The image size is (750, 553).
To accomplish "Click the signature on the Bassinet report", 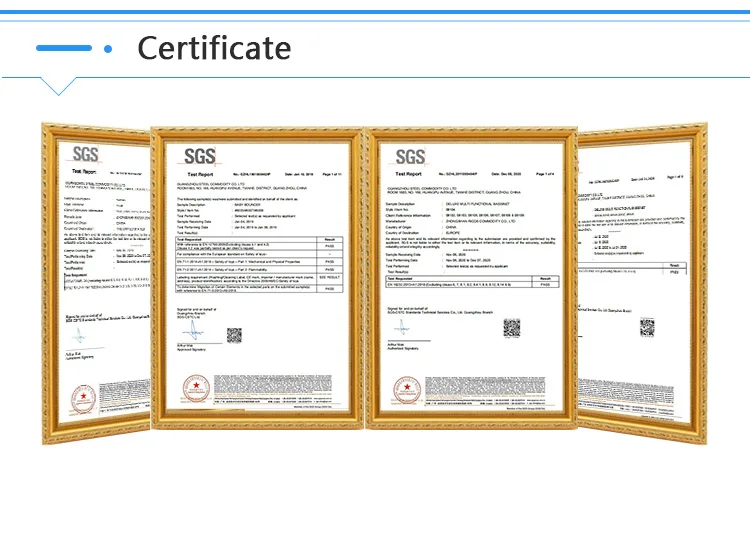I will [402, 328].
